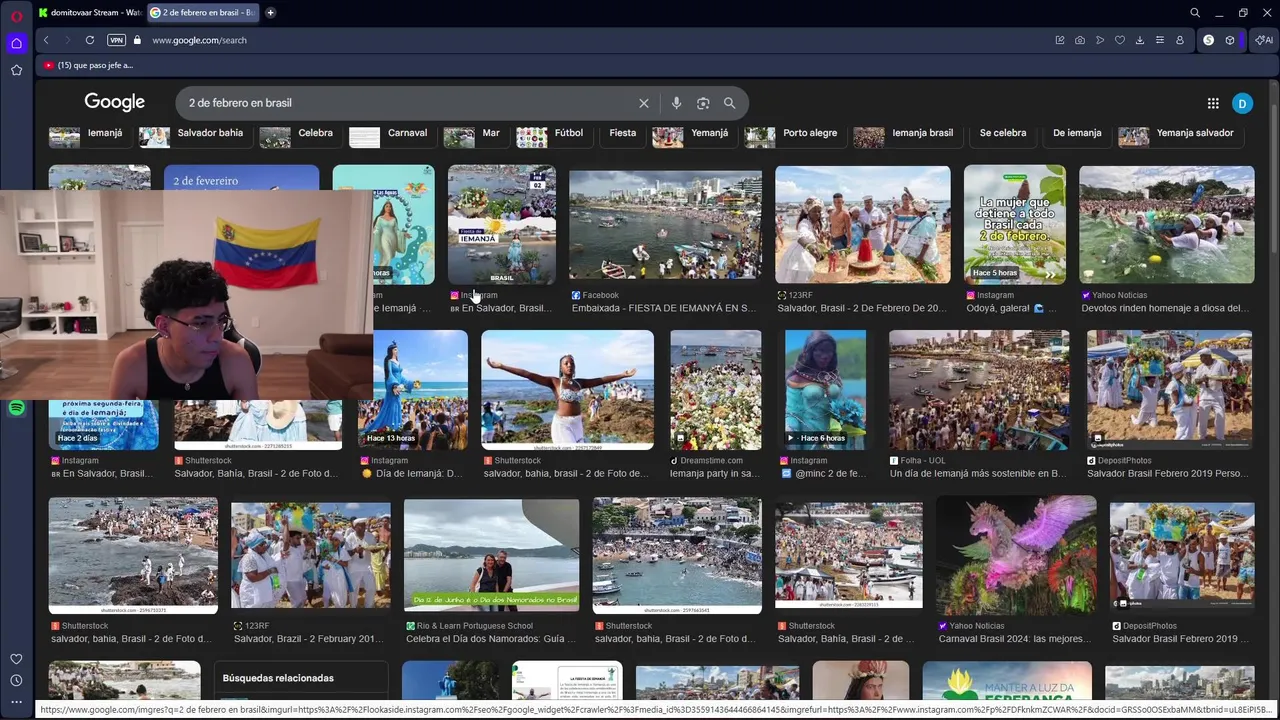Click the sidebar home icon
This screenshot has height=720, width=1280.
(16, 43)
